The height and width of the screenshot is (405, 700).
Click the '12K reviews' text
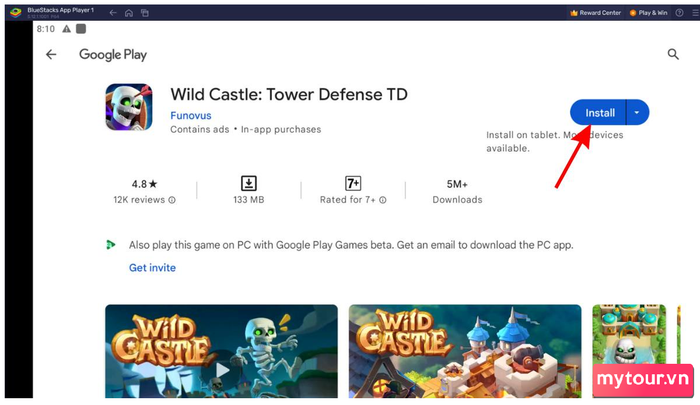pos(139,200)
